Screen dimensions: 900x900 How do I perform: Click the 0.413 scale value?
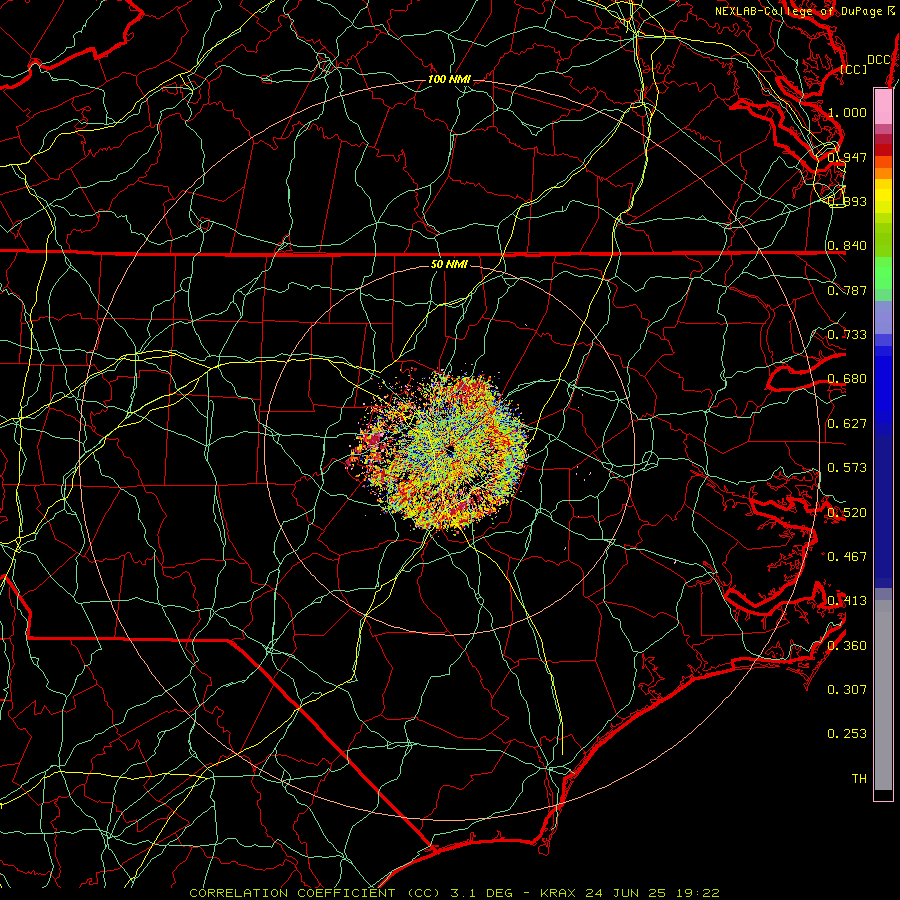pyautogui.click(x=847, y=601)
